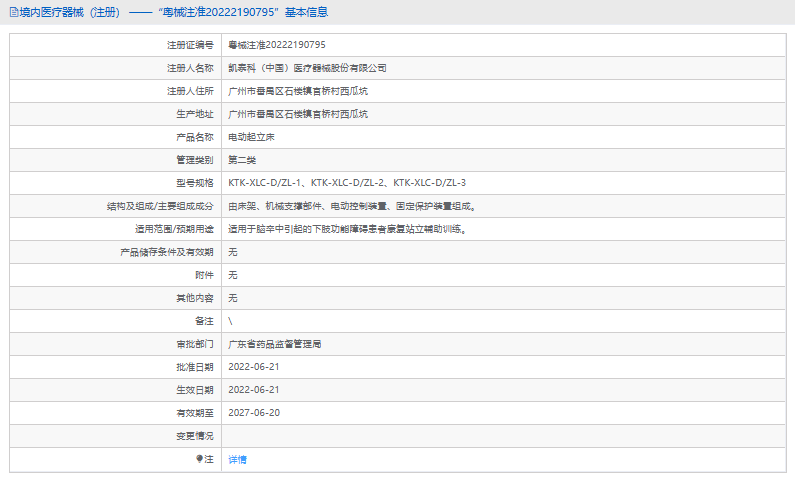Select the 注册人住所 label
This screenshot has width=795, height=479.
point(190,91)
